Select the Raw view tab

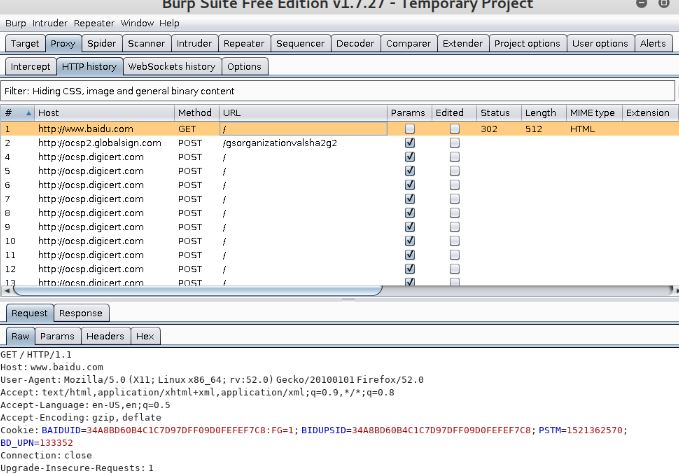pyautogui.click(x=20, y=336)
